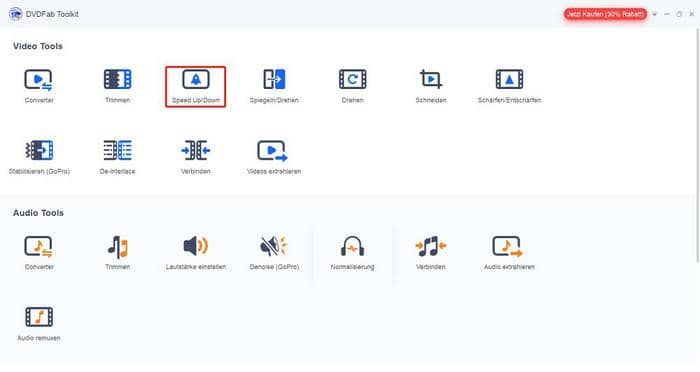700x372 pixels.
Task: Open the De-interlace tool
Action: coord(117,157)
